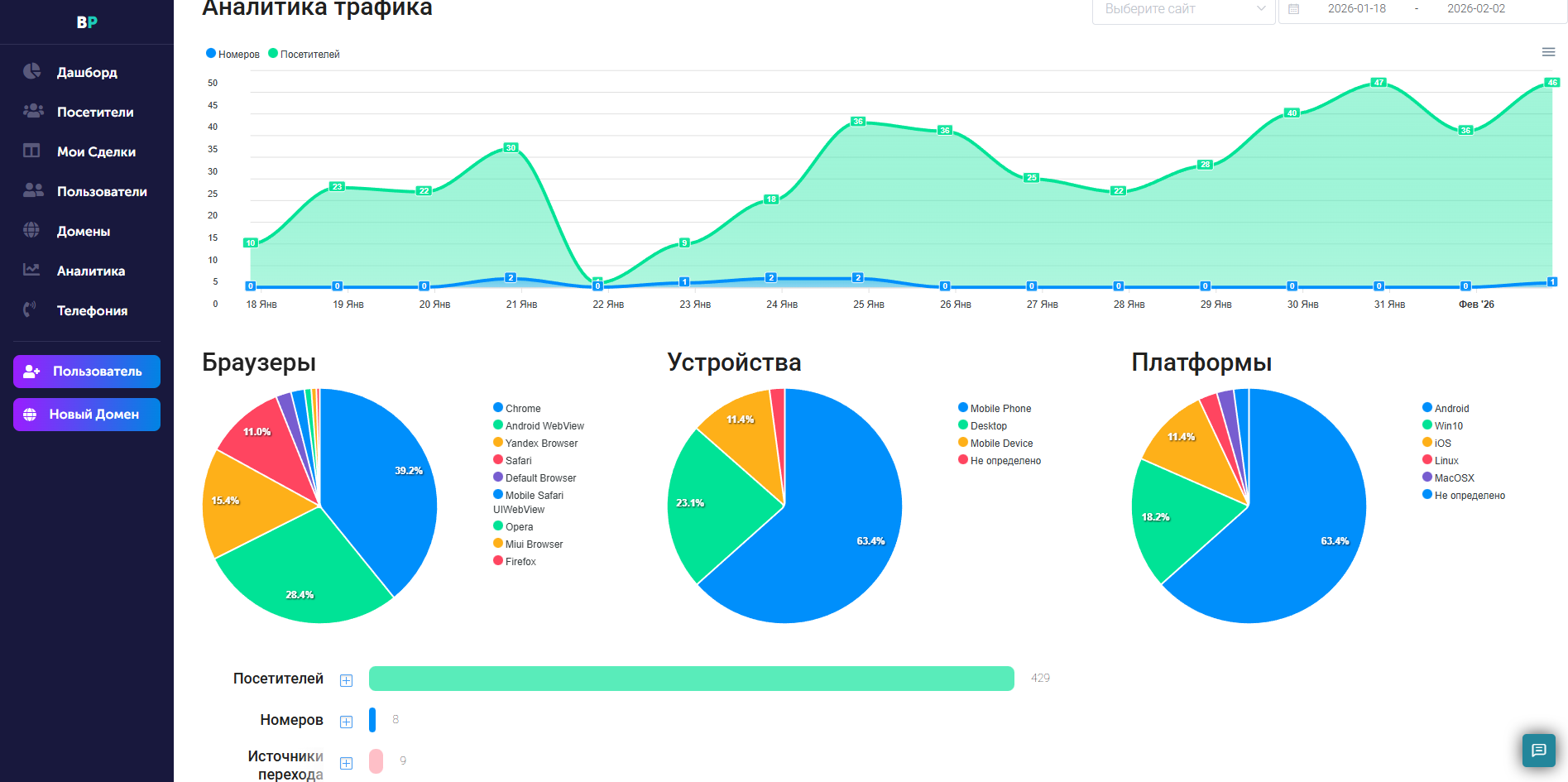Click the blue Номеров 8 bar
This screenshot has height=782, width=1568.
[x=372, y=720]
